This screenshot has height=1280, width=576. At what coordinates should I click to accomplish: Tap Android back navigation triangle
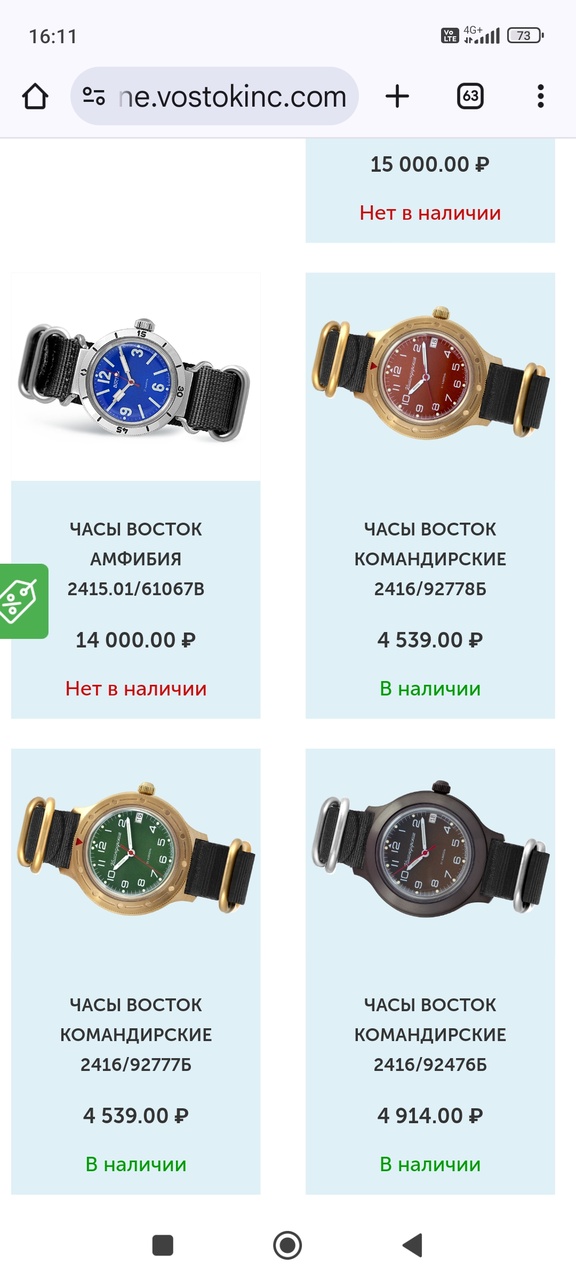412,1244
